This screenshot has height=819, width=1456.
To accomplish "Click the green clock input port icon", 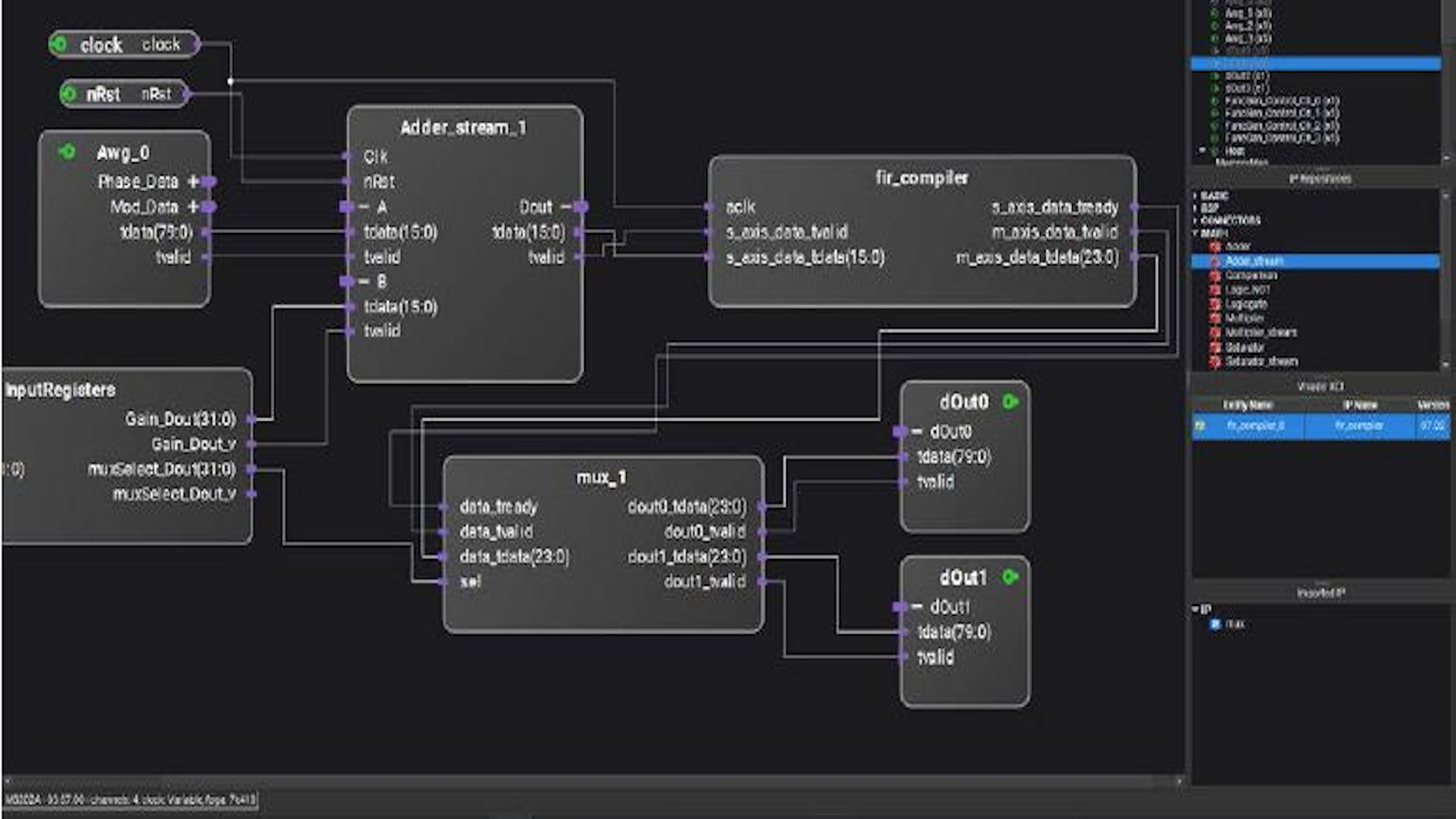I will pos(60,44).
